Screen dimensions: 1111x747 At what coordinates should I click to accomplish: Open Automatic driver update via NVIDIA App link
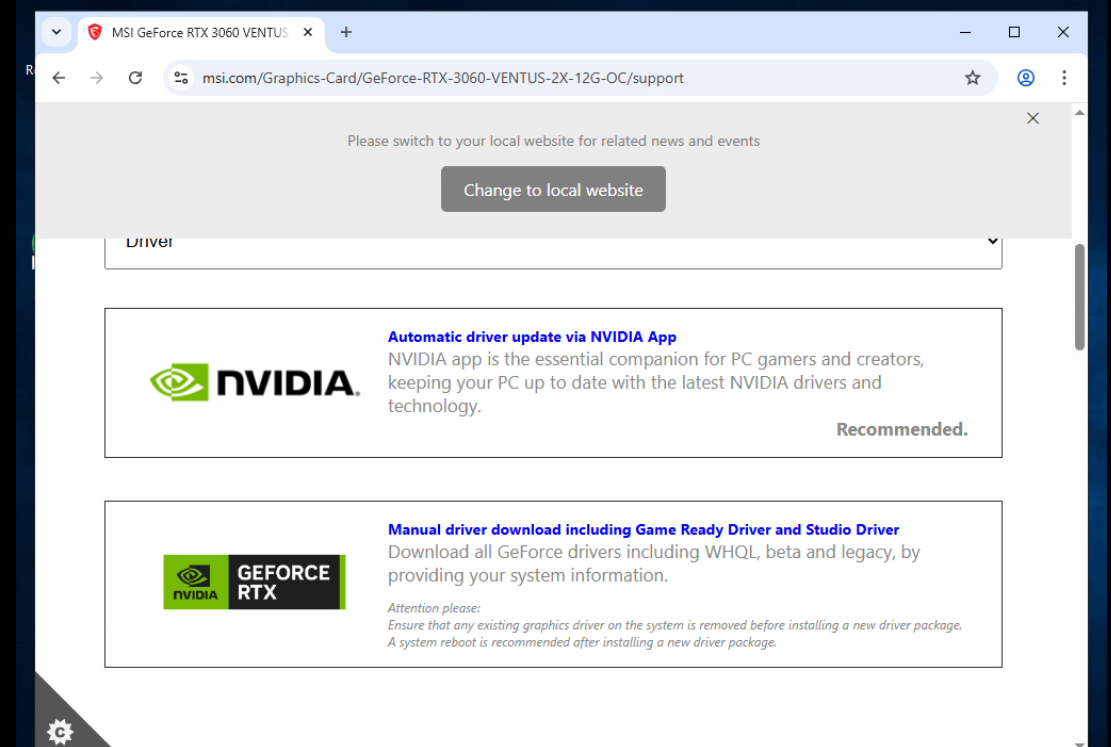pos(532,337)
